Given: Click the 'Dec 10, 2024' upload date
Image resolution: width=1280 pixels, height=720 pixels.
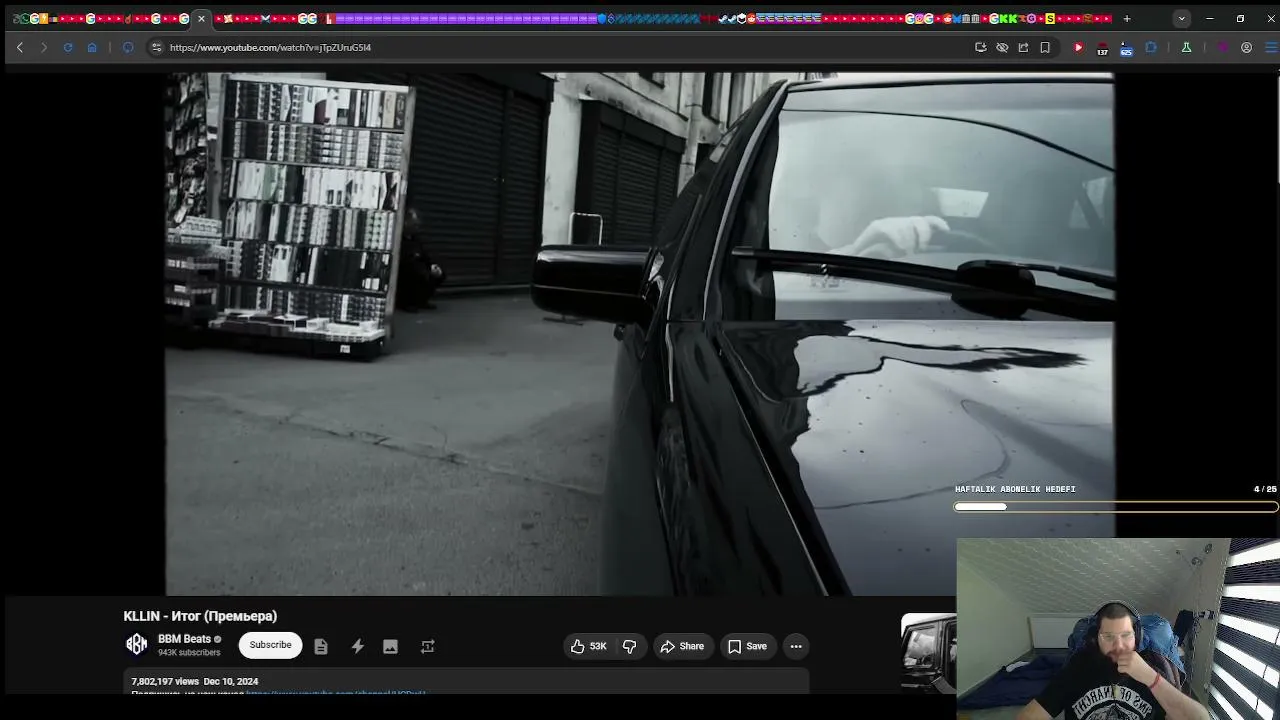Looking at the screenshot, I should [231, 681].
